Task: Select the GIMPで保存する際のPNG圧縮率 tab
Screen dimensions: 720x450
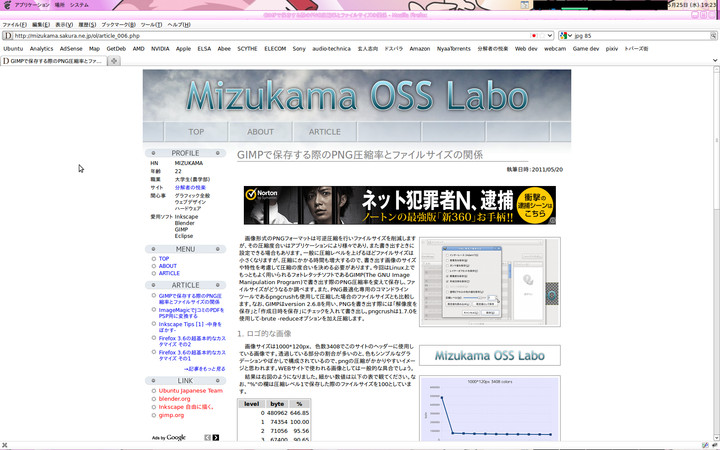Action: pyautogui.click(x=53, y=61)
